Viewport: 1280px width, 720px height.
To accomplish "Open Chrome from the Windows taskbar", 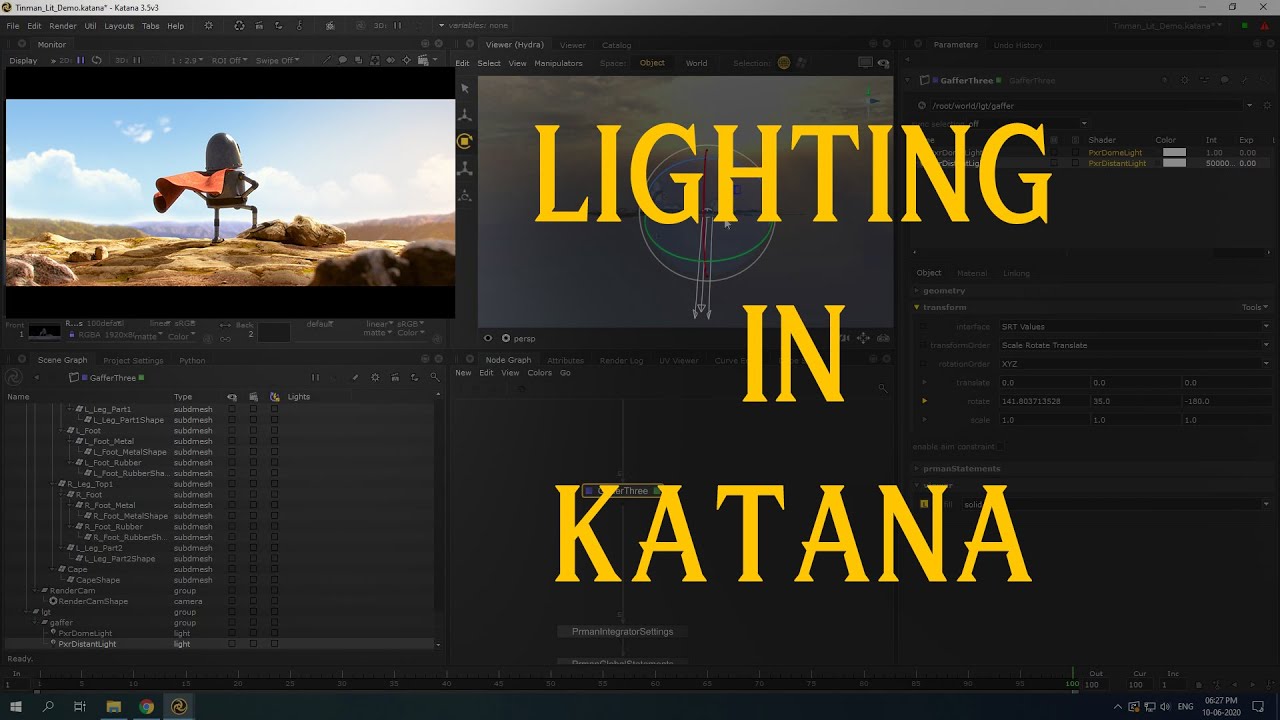I will [x=146, y=706].
